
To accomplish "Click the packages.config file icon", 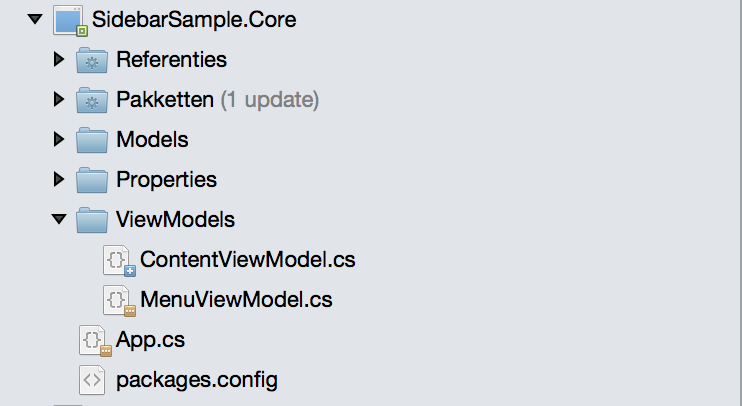I will point(92,380).
